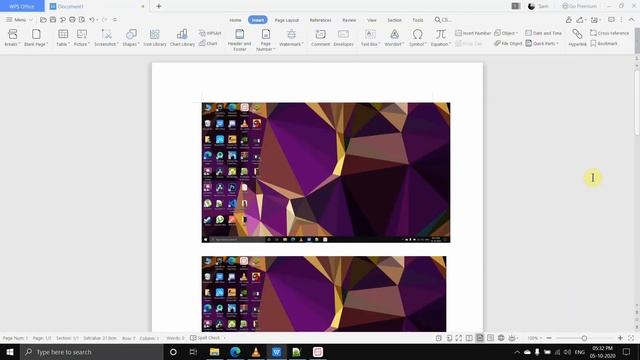Insert a Comment
640x360 pixels.
320,38
